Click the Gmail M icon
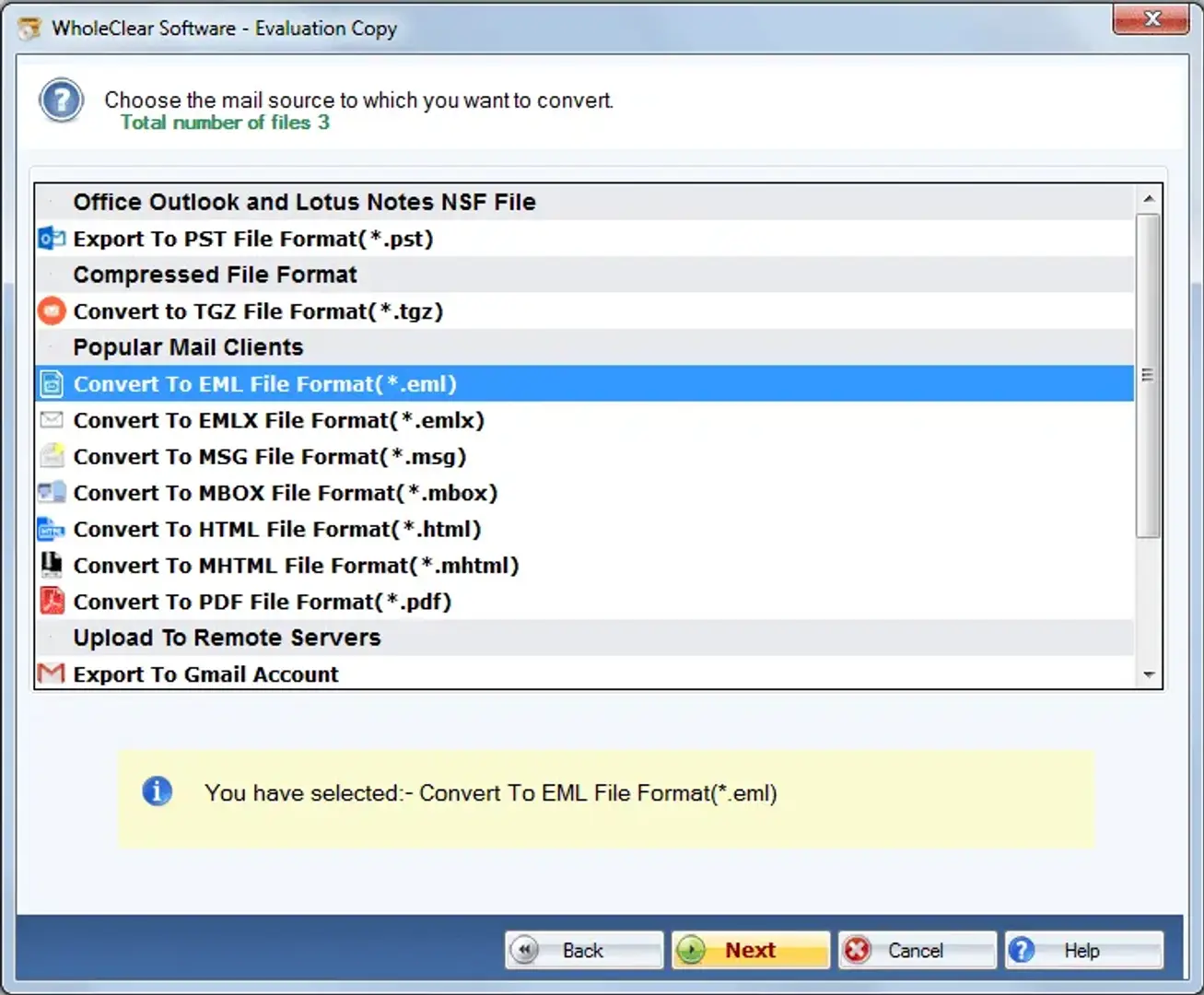1204x995 pixels. 52,674
